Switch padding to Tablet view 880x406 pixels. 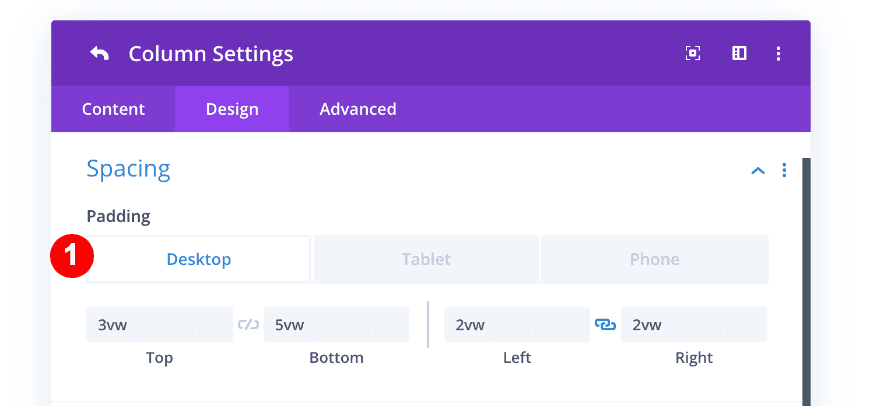coord(427,259)
